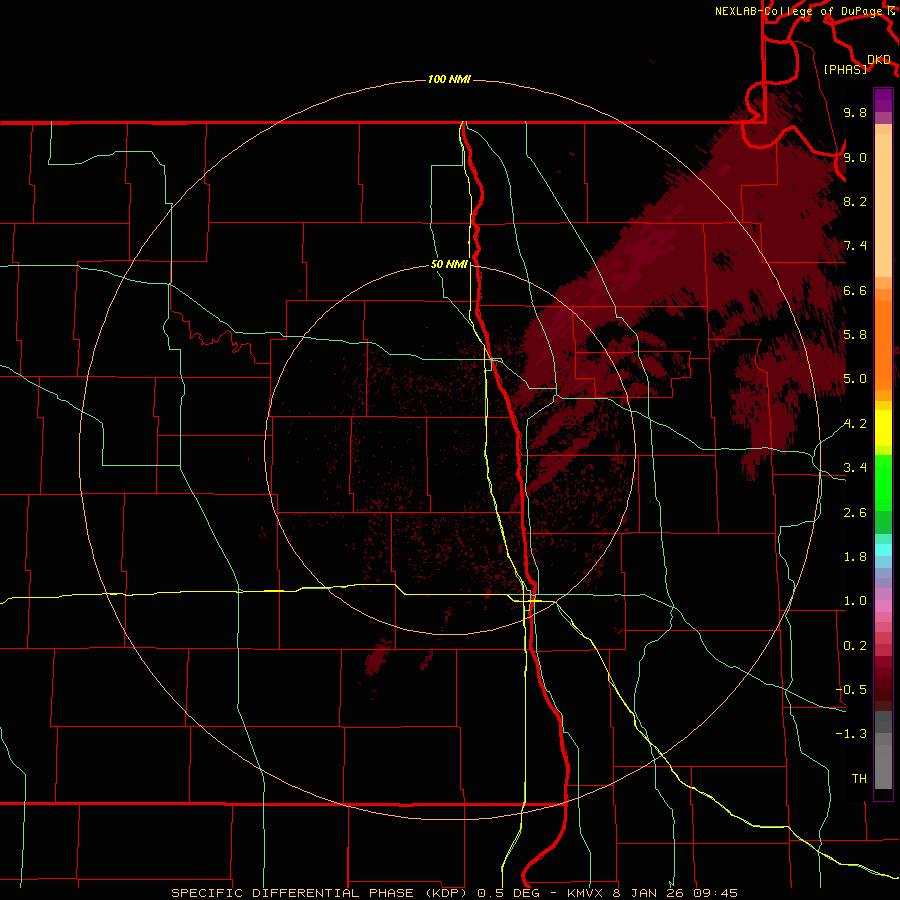This screenshot has width=900, height=900.
Task: Pick the yellow swatch beside 4.2
Action: pyautogui.click(x=883, y=428)
